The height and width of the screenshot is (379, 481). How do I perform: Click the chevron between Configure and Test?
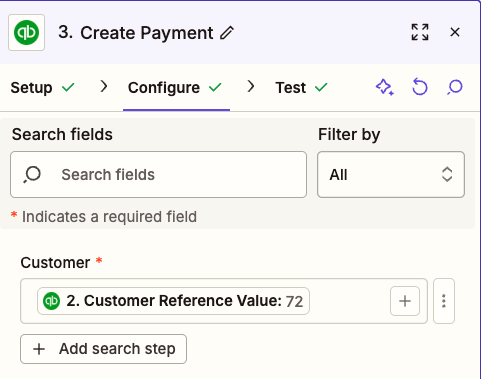(251, 87)
